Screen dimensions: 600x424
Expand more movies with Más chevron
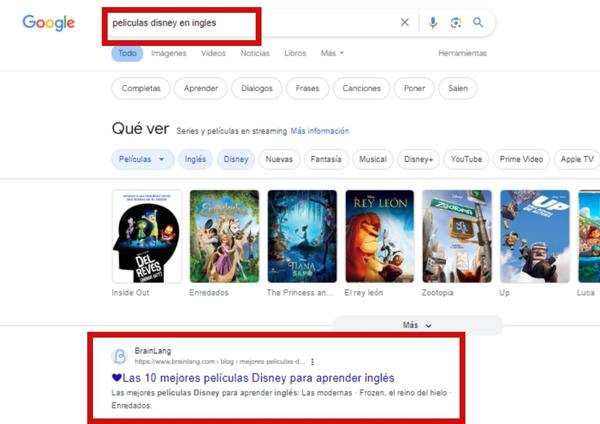coord(417,325)
